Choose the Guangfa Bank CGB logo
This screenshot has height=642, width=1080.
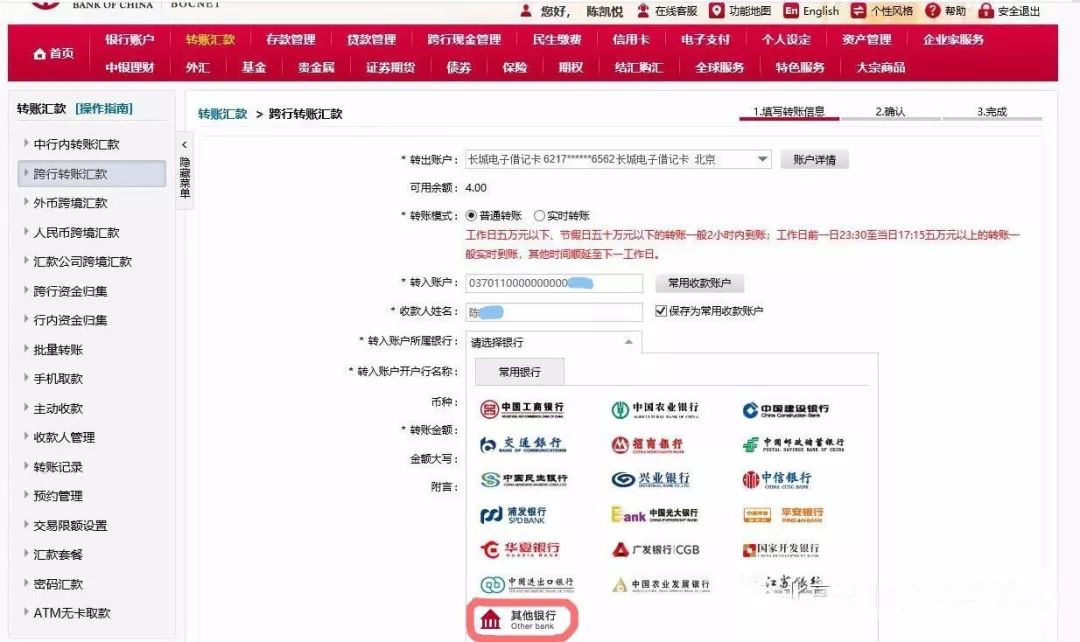[656, 550]
